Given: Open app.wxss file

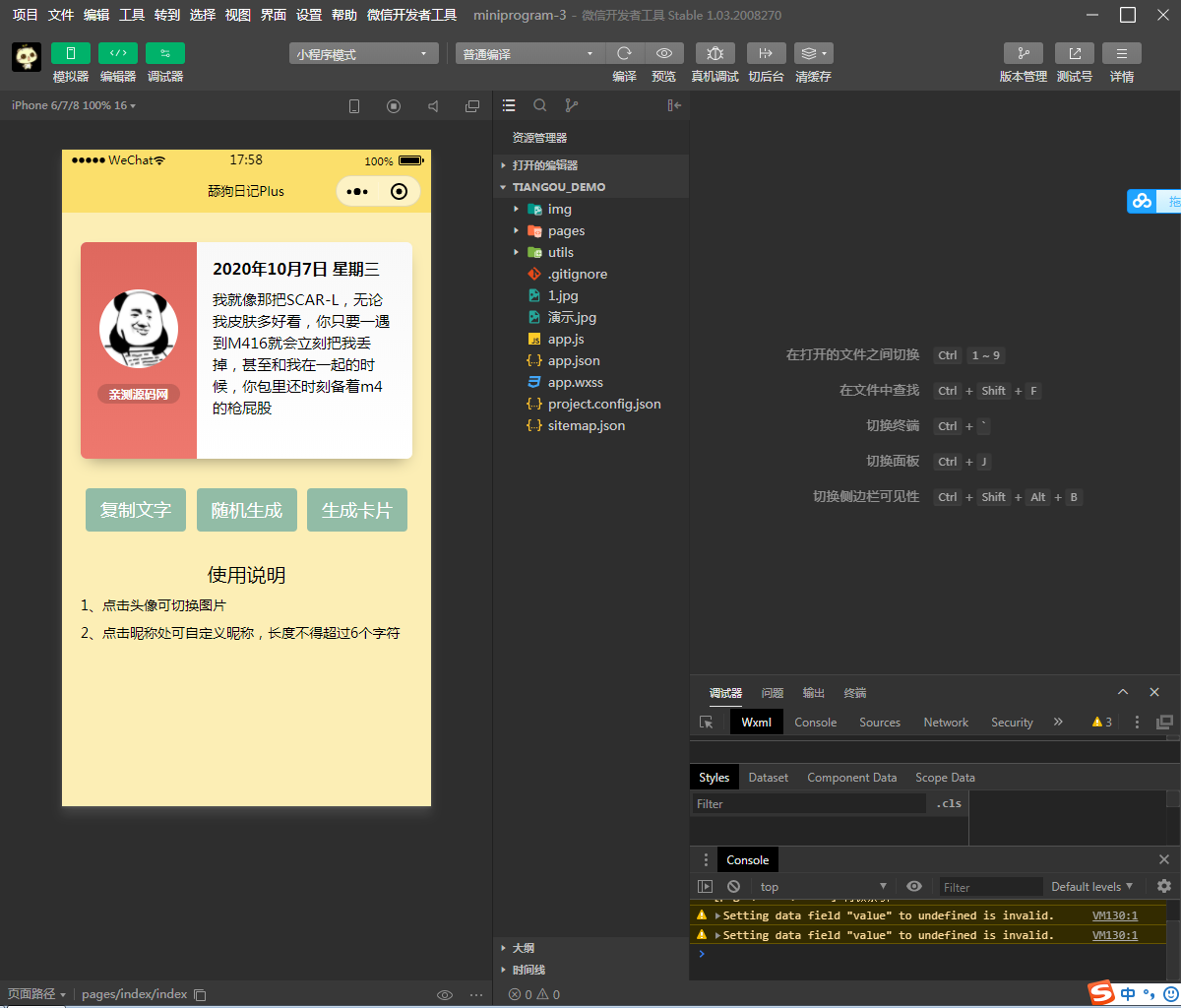Looking at the screenshot, I should (x=590, y=382).
